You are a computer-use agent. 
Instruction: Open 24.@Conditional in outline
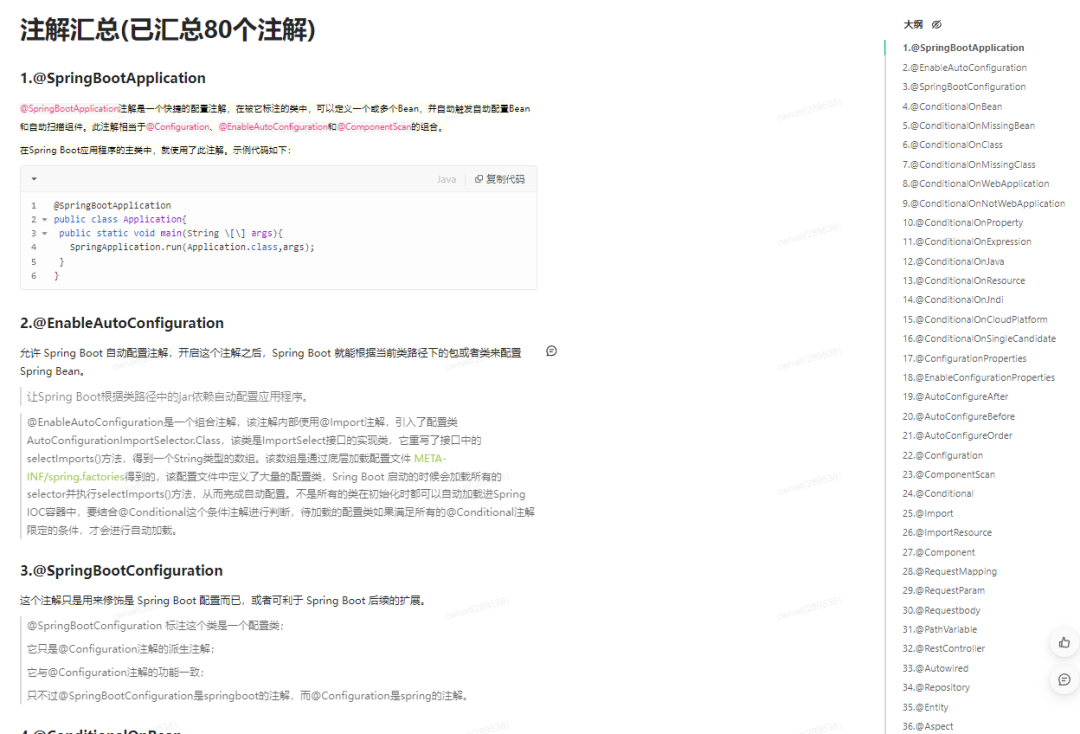pyautogui.click(x=937, y=494)
